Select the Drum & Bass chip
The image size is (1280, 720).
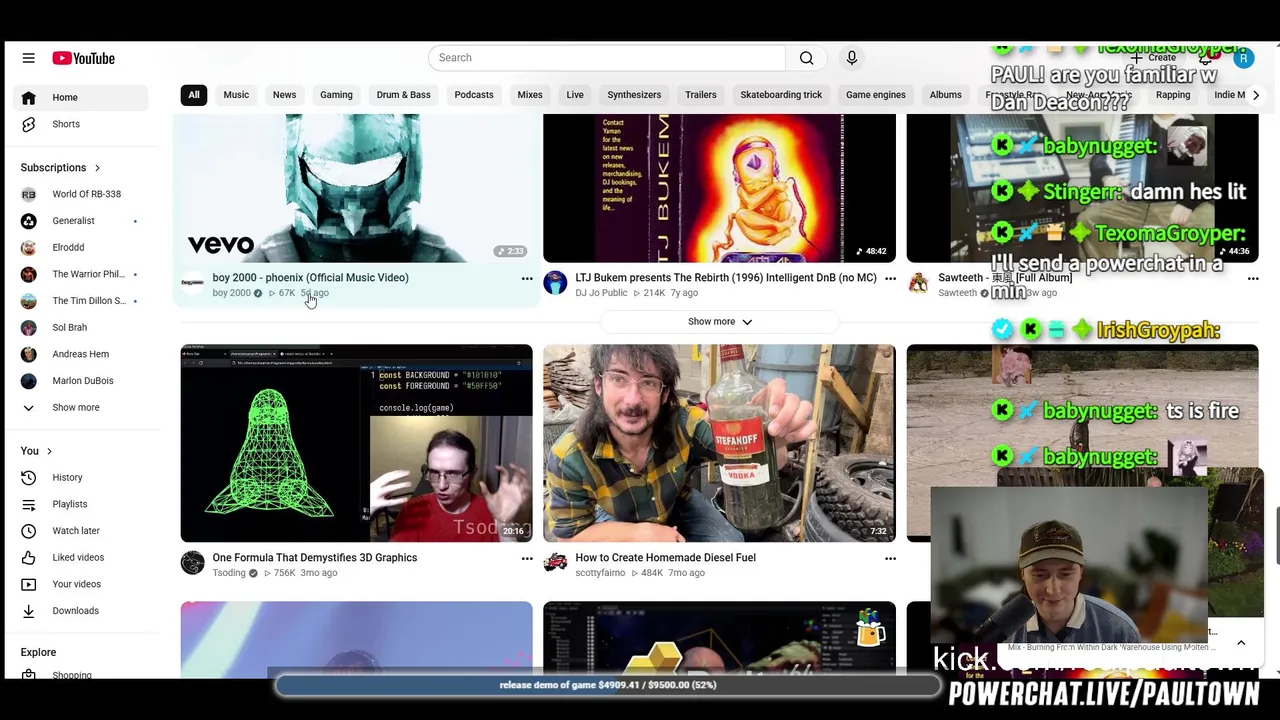coord(403,95)
